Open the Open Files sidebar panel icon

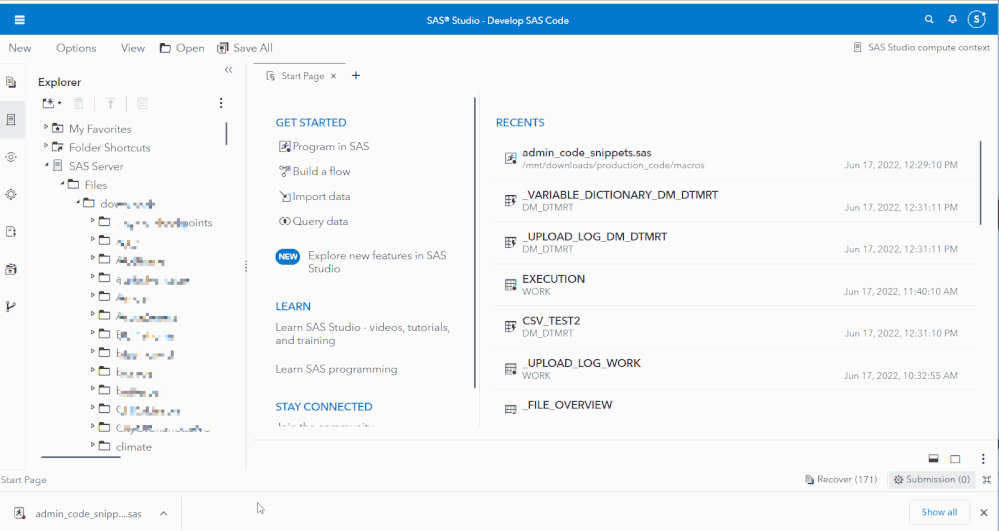point(11,82)
